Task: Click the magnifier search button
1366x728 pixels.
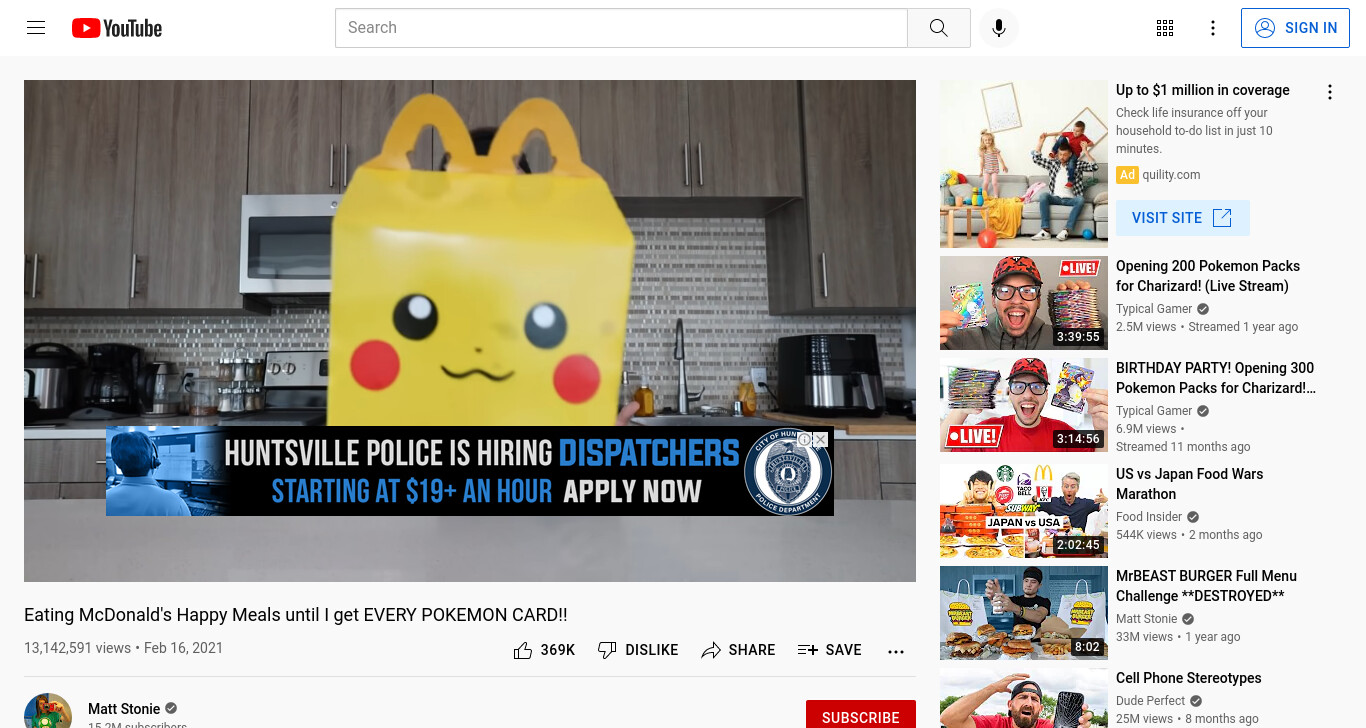Action: click(938, 28)
